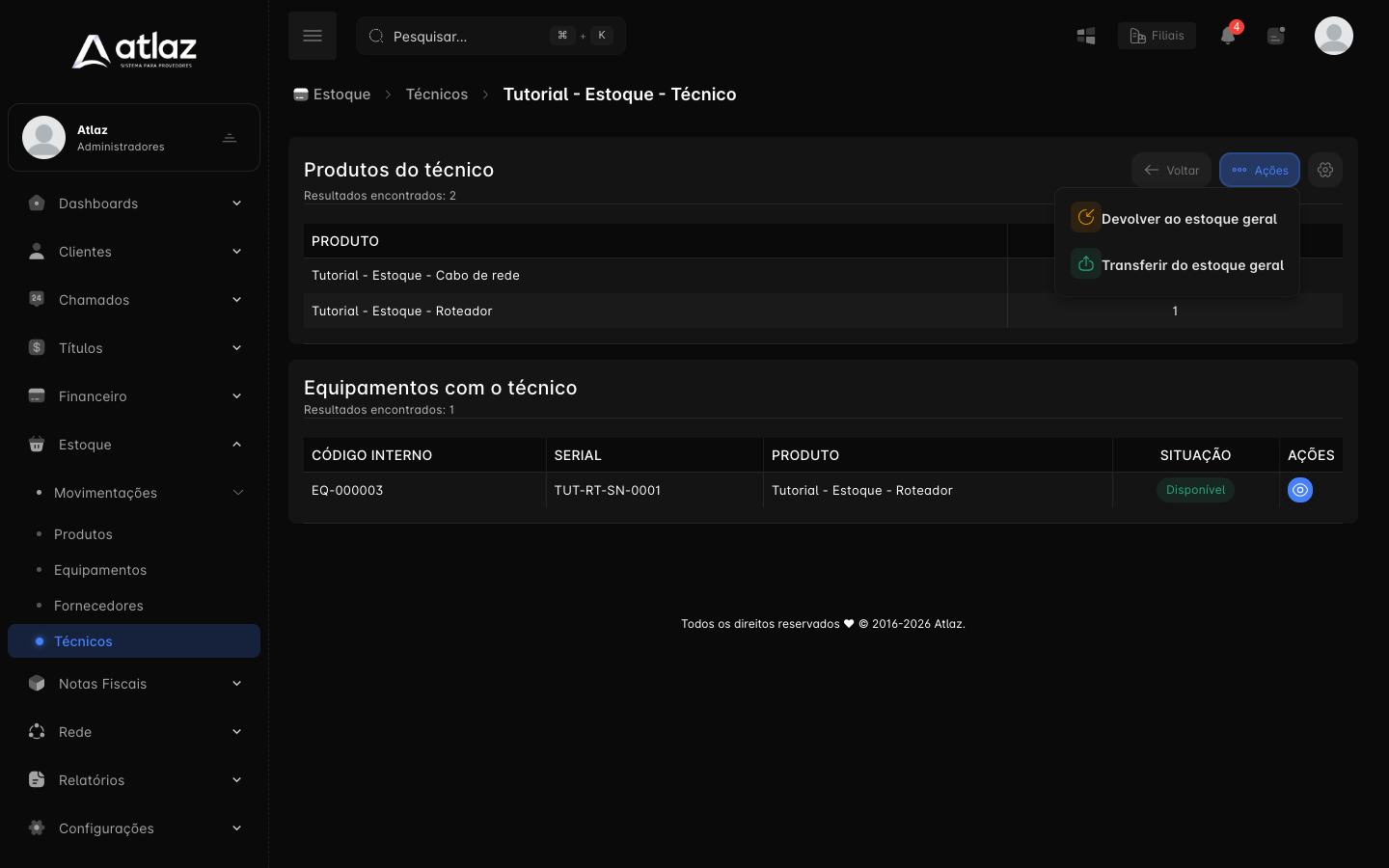Click the Windows logo icon in header
Image resolution: width=1389 pixels, height=868 pixels.
tap(1086, 36)
